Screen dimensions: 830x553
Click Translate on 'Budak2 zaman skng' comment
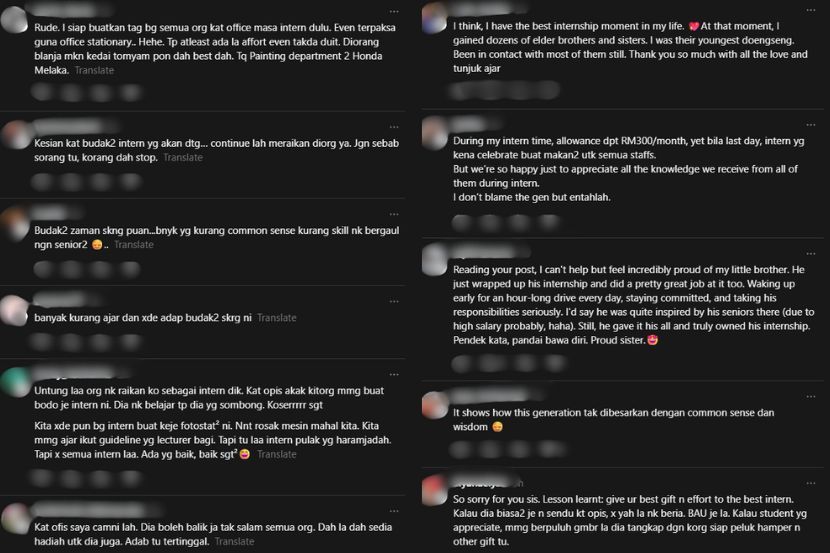click(133, 244)
